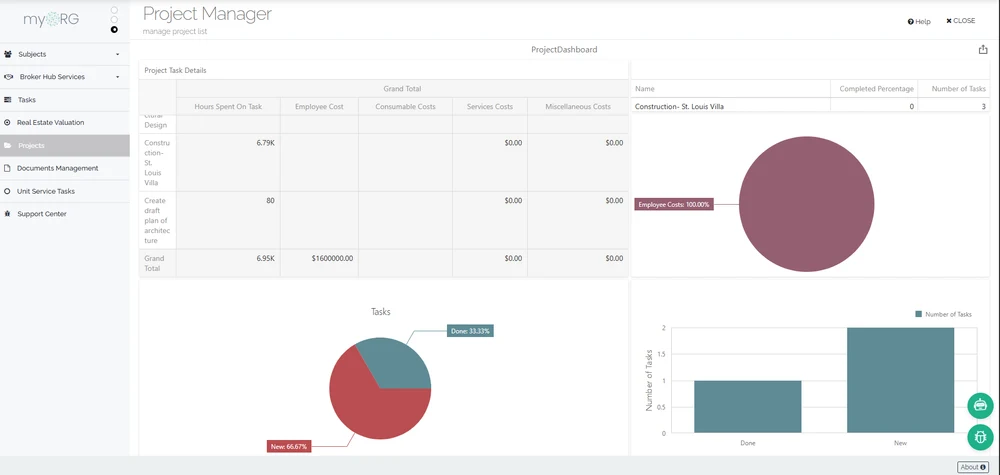Click the About button at bottom
The height and width of the screenshot is (475, 1000).
973,467
